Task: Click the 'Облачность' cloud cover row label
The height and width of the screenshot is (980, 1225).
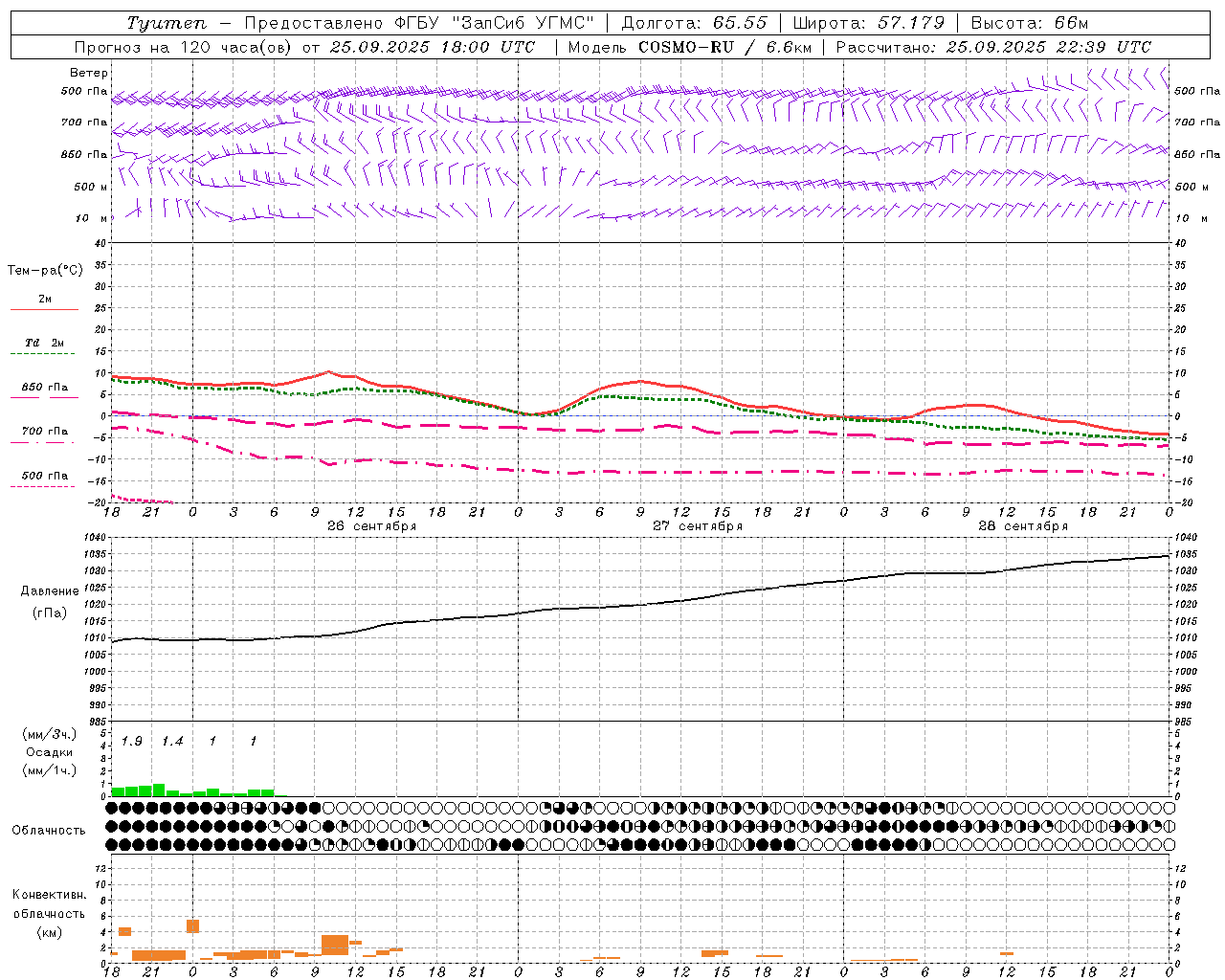Action: point(49,831)
